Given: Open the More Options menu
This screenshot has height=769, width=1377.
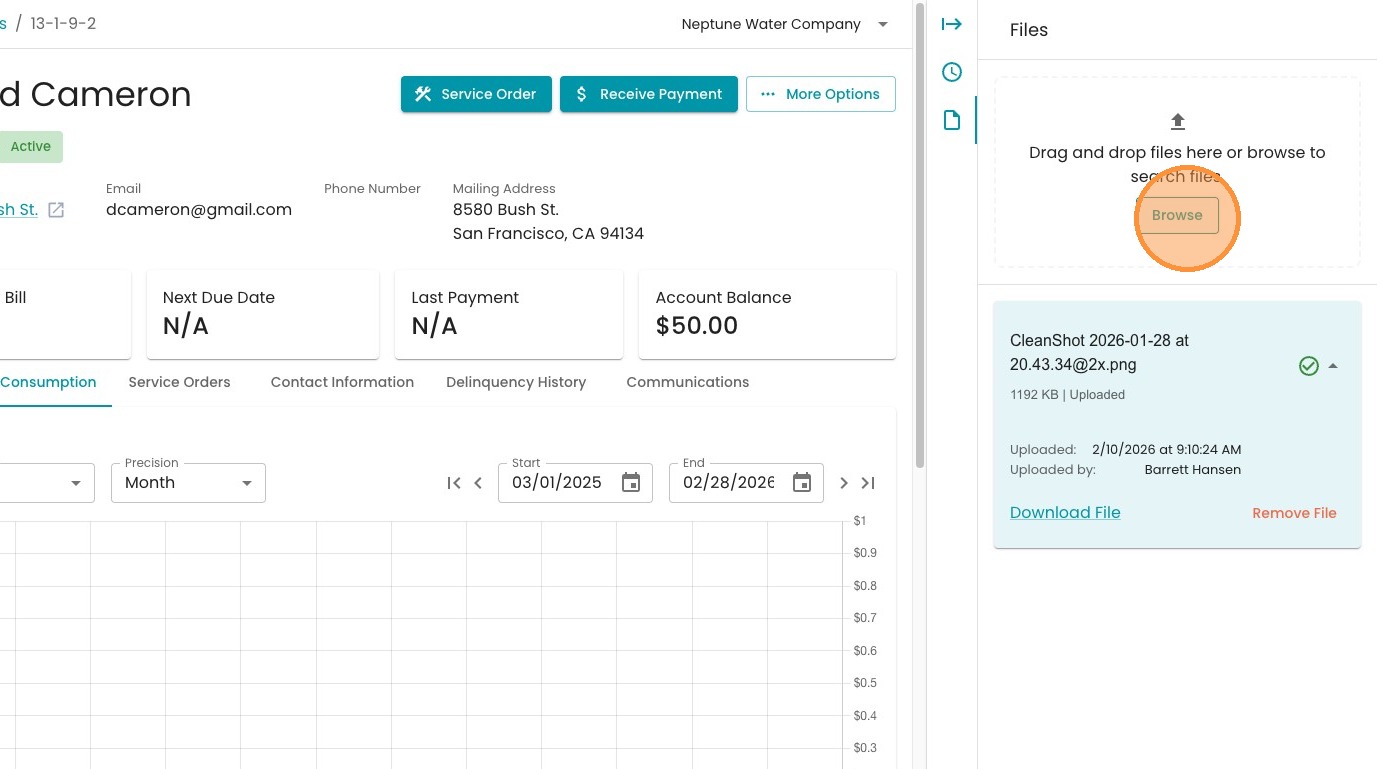Looking at the screenshot, I should [x=820, y=94].
